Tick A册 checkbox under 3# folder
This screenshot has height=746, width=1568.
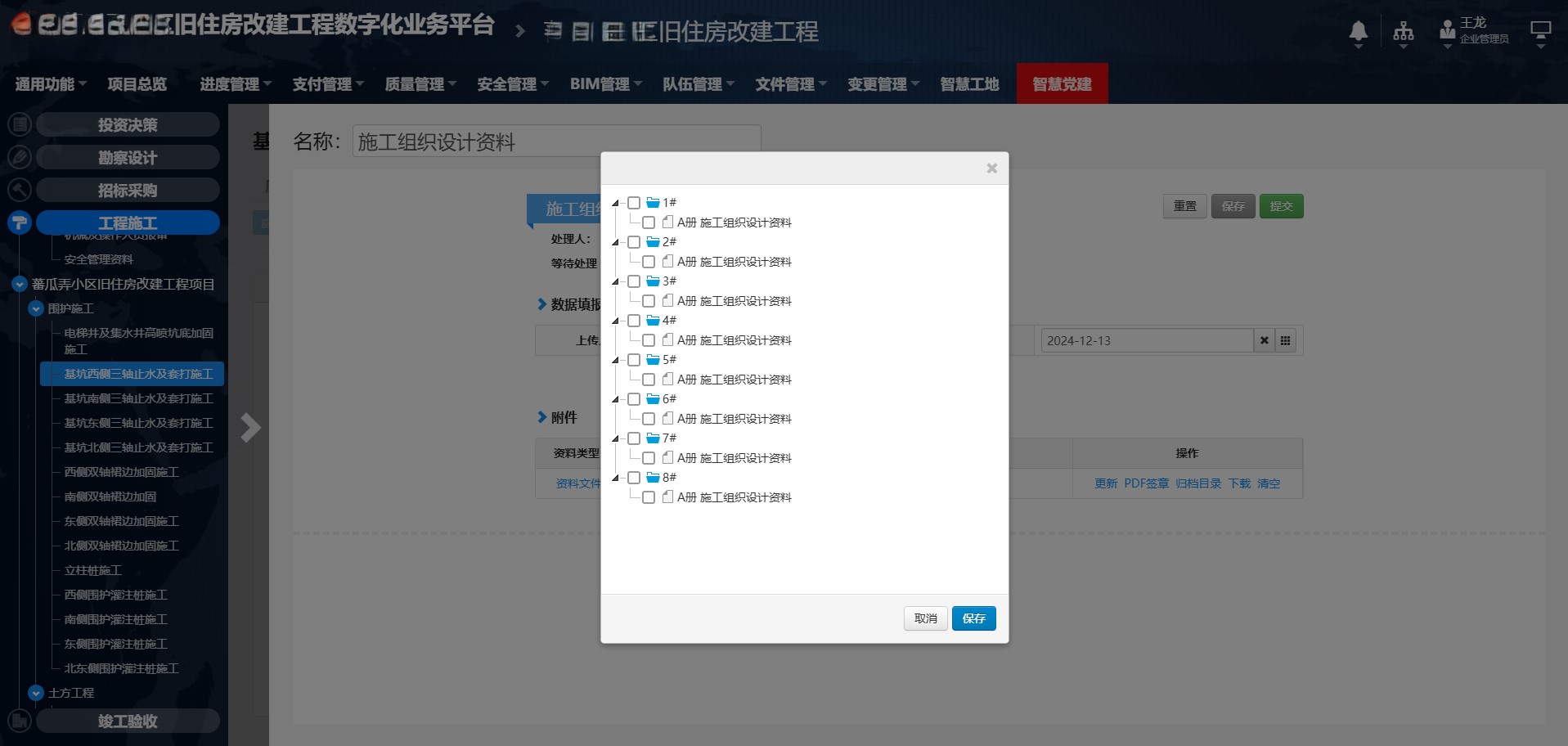pos(649,301)
